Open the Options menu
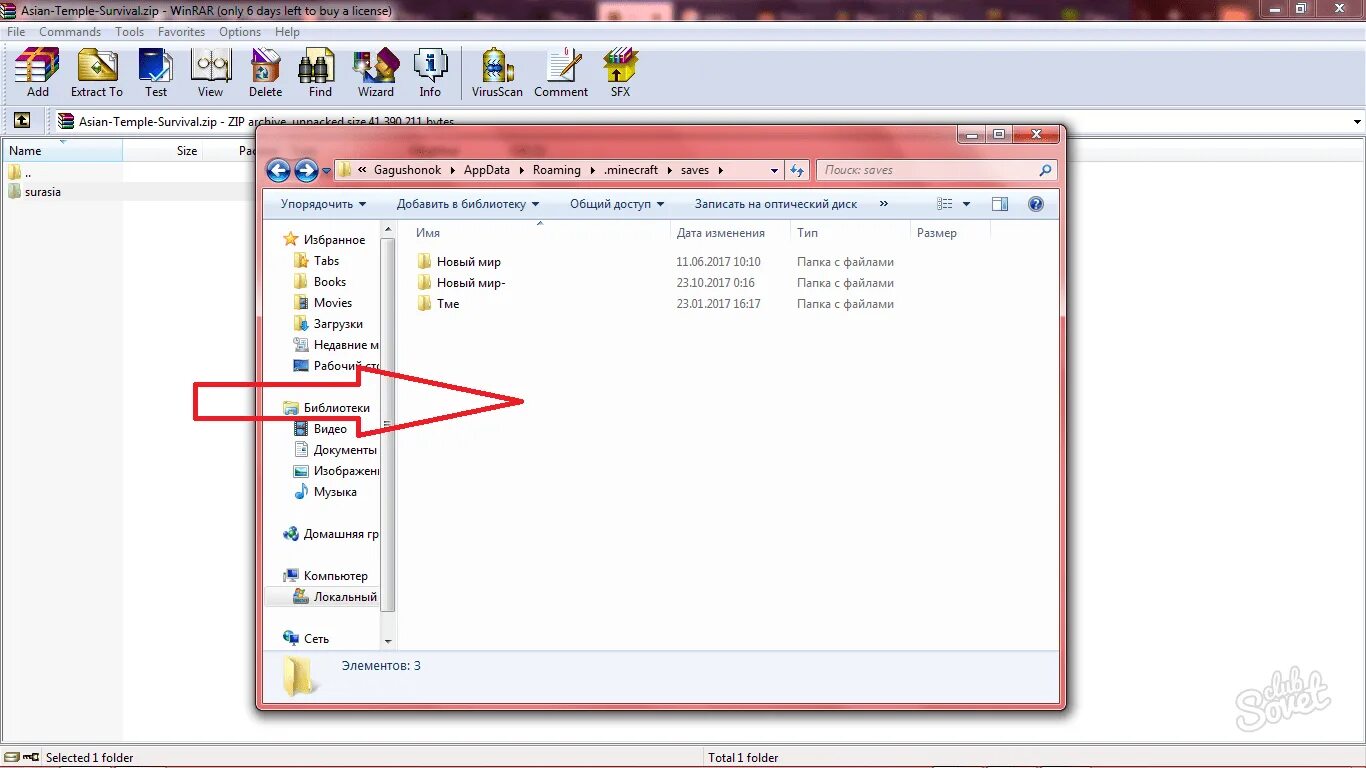The image size is (1366, 768). click(x=240, y=32)
